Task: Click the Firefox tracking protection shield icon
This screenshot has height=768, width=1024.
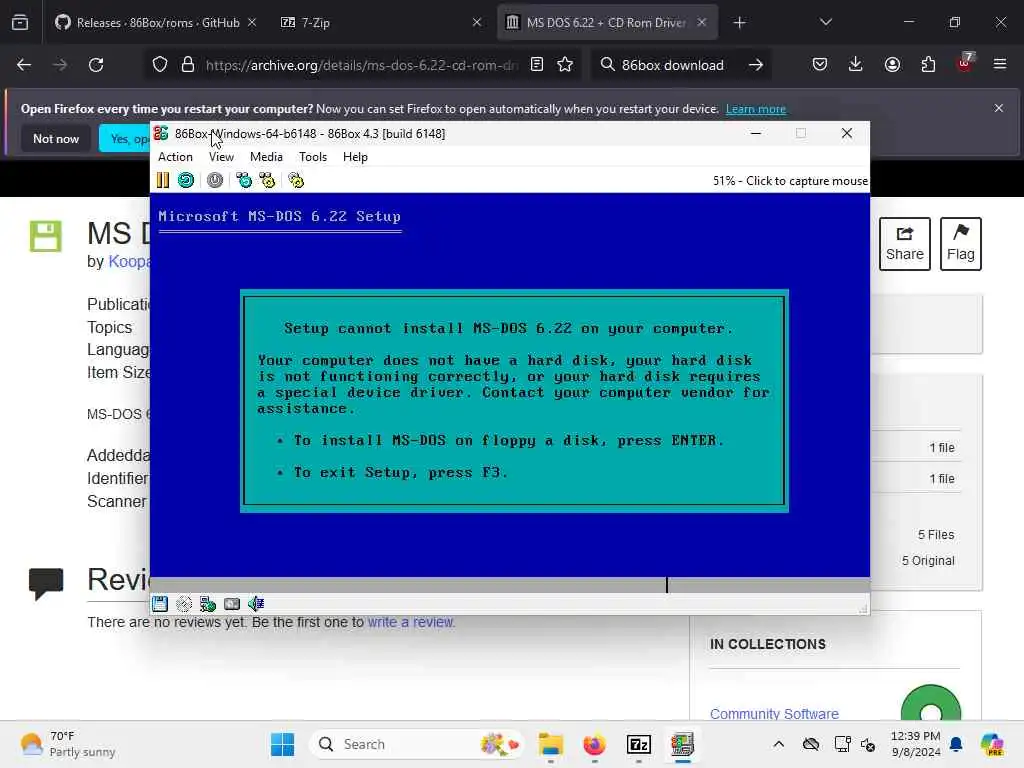Action: click(x=160, y=65)
